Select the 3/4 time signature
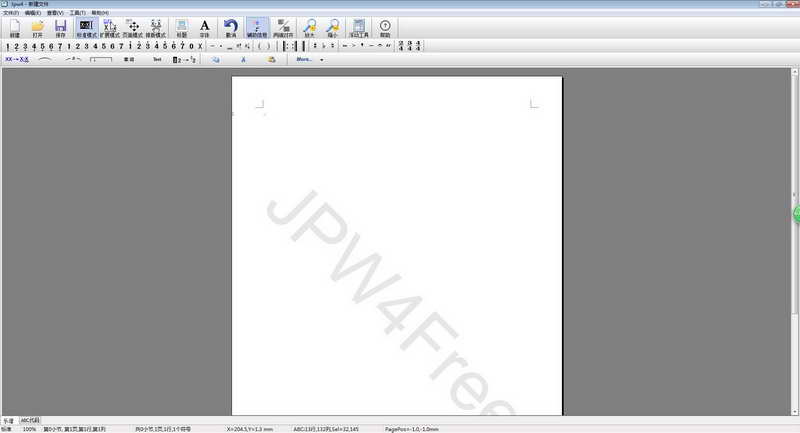The width and height of the screenshot is (800, 433). pyautogui.click(x=410, y=46)
